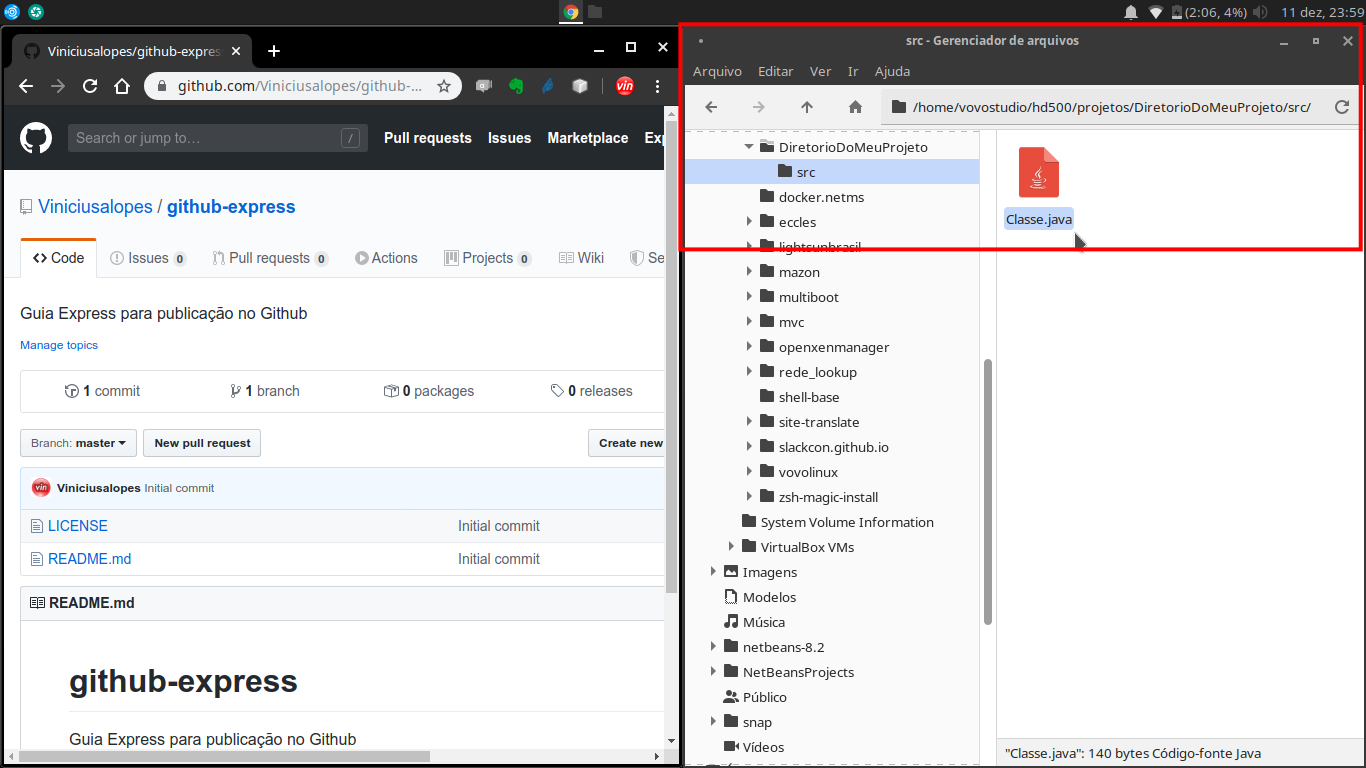Open the Ver menu
The image size is (1366, 768).
pyautogui.click(x=820, y=71)
